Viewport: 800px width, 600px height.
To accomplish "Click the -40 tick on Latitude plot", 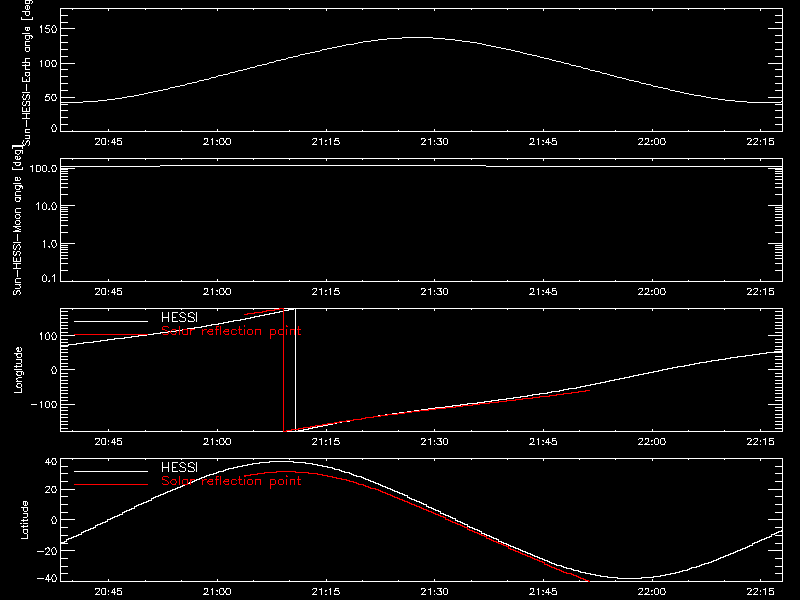I will 46,579.
